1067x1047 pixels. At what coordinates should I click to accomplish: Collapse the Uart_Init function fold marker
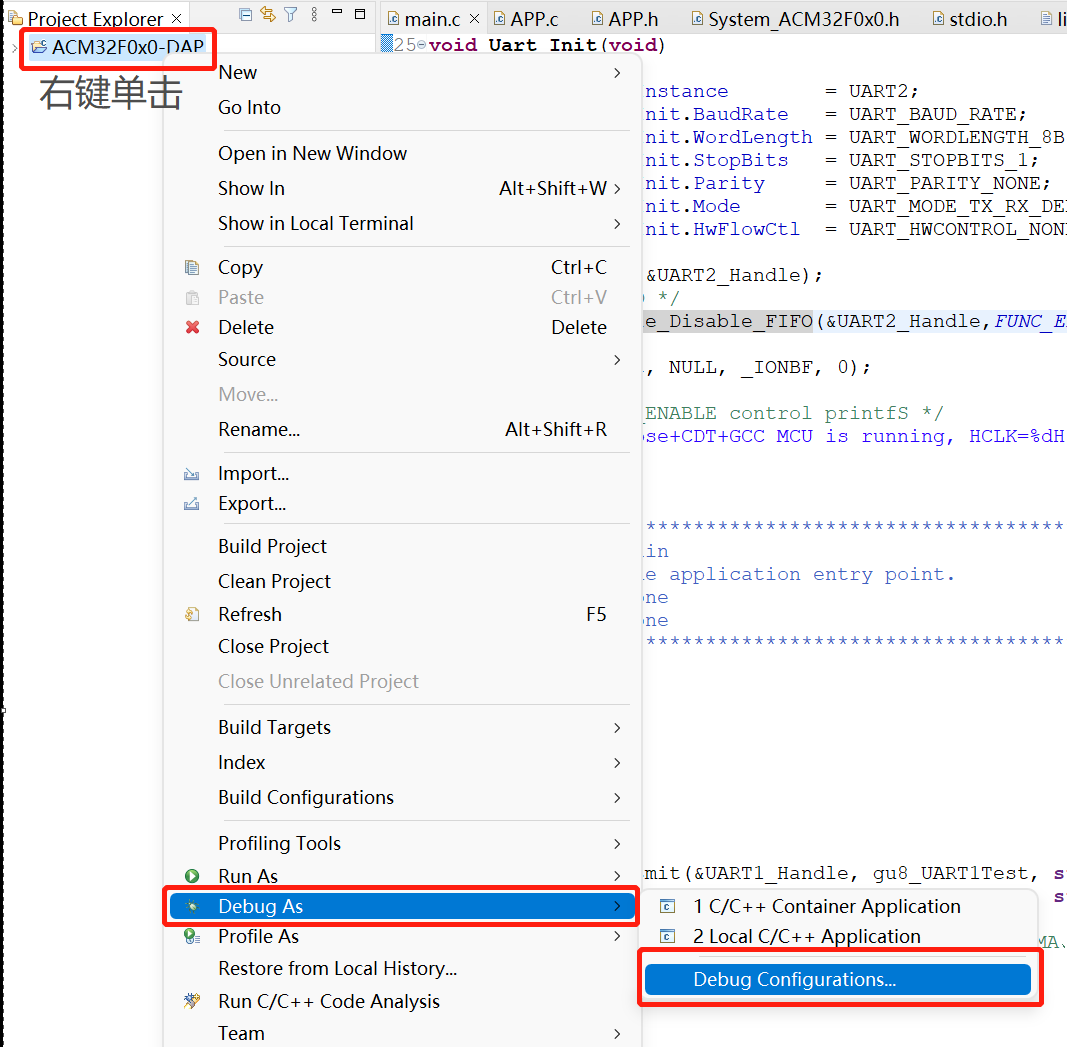coord(421,45)
